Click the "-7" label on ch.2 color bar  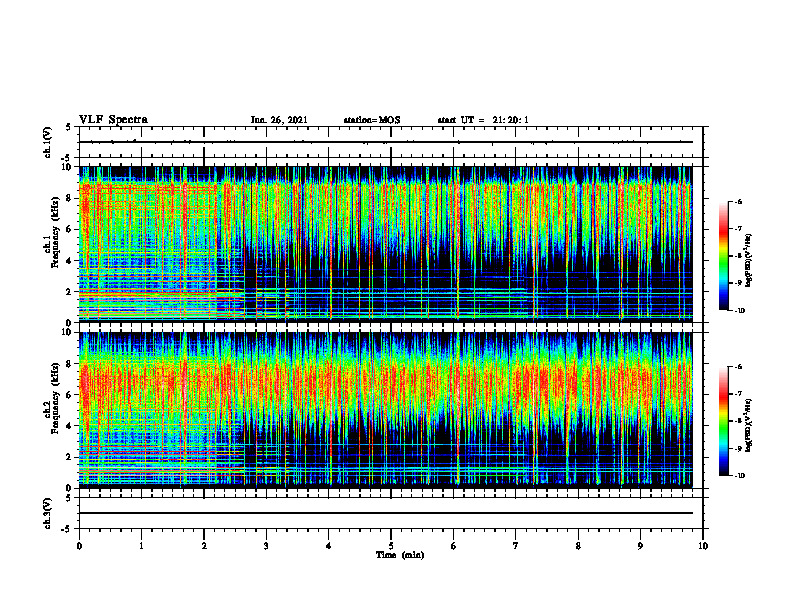(738, 394)
